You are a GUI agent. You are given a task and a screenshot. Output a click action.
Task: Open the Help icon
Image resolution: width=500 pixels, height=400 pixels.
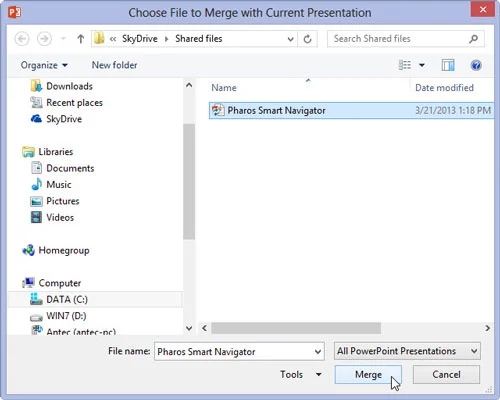[476, 65]
